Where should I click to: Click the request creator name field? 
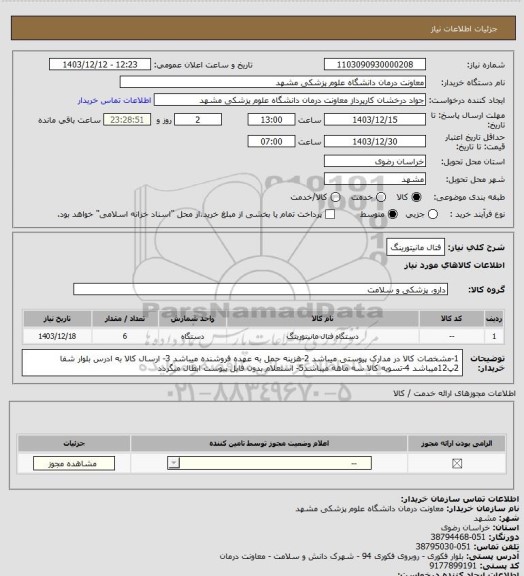click(x=290, y=100)
